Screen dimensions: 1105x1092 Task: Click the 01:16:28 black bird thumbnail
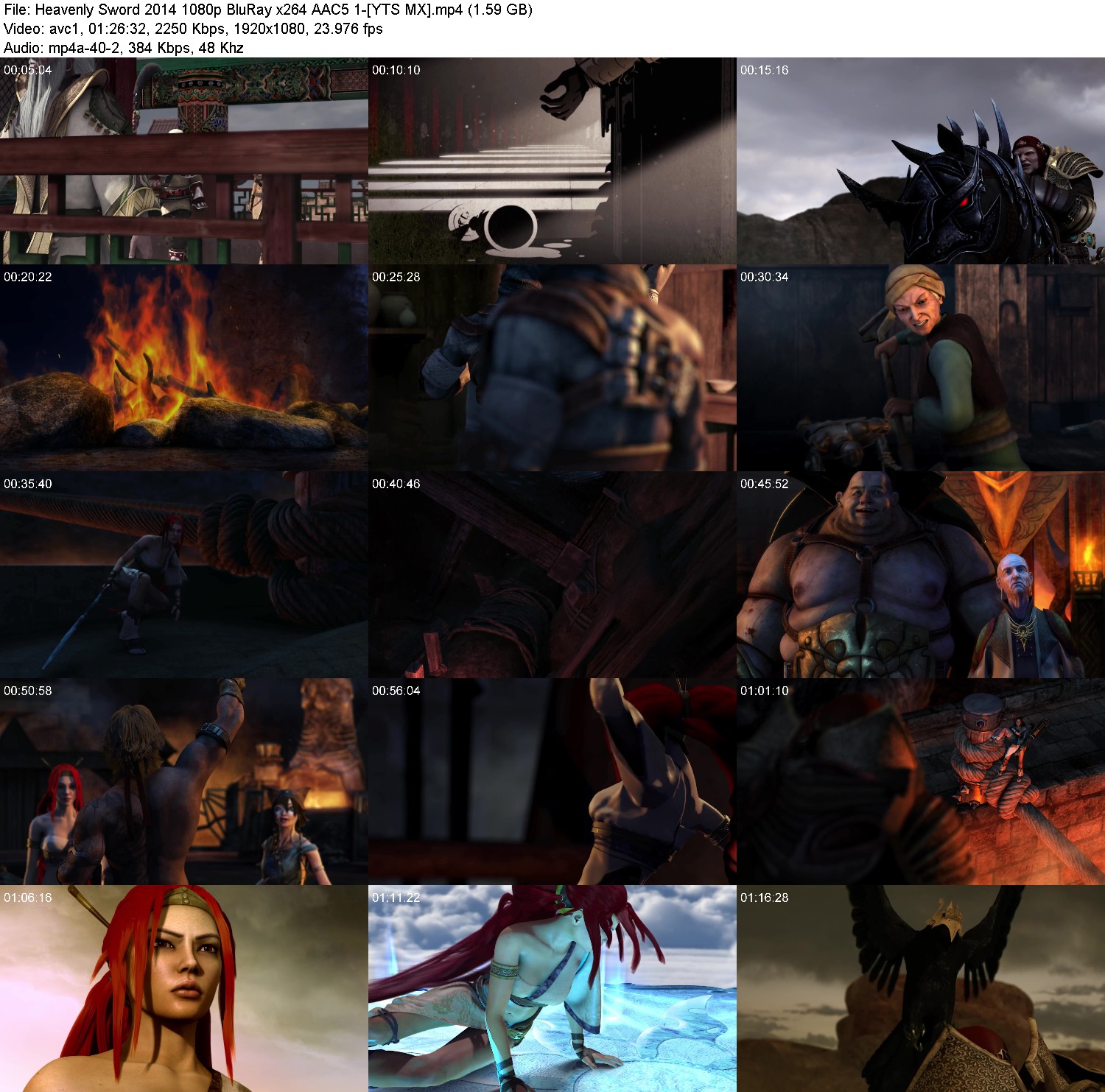coord(921,988)
